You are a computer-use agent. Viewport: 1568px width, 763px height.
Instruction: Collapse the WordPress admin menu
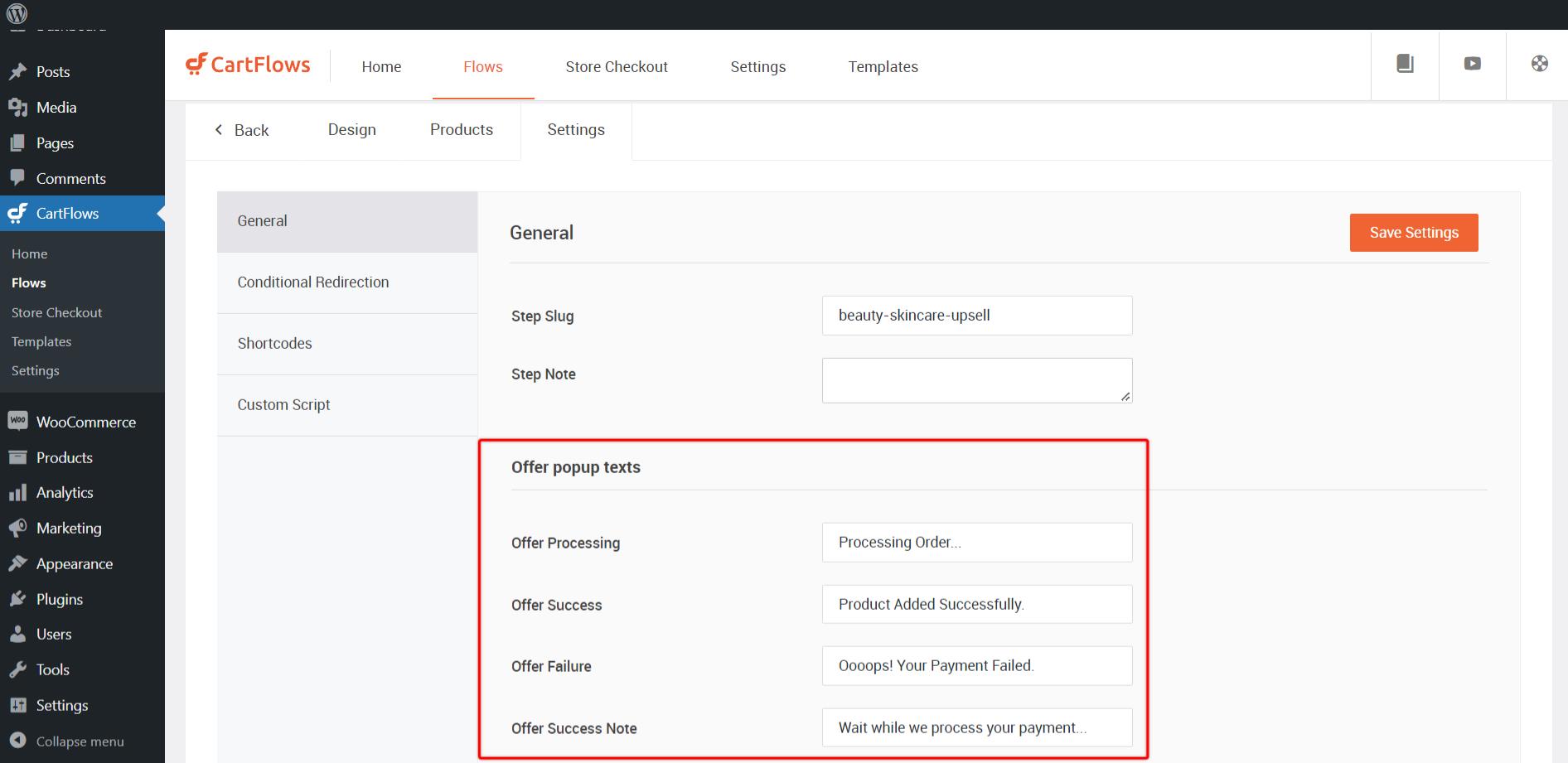80,741
